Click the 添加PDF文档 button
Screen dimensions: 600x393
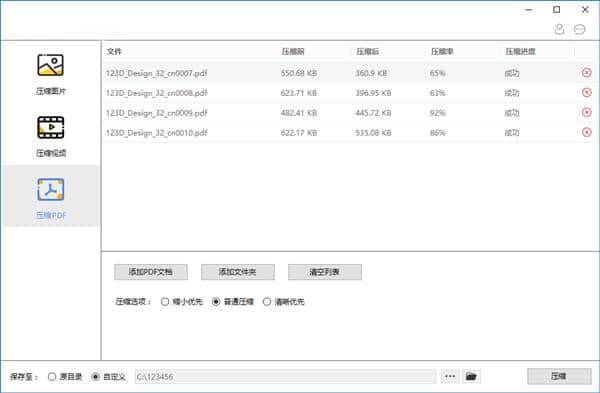[151, 272]
